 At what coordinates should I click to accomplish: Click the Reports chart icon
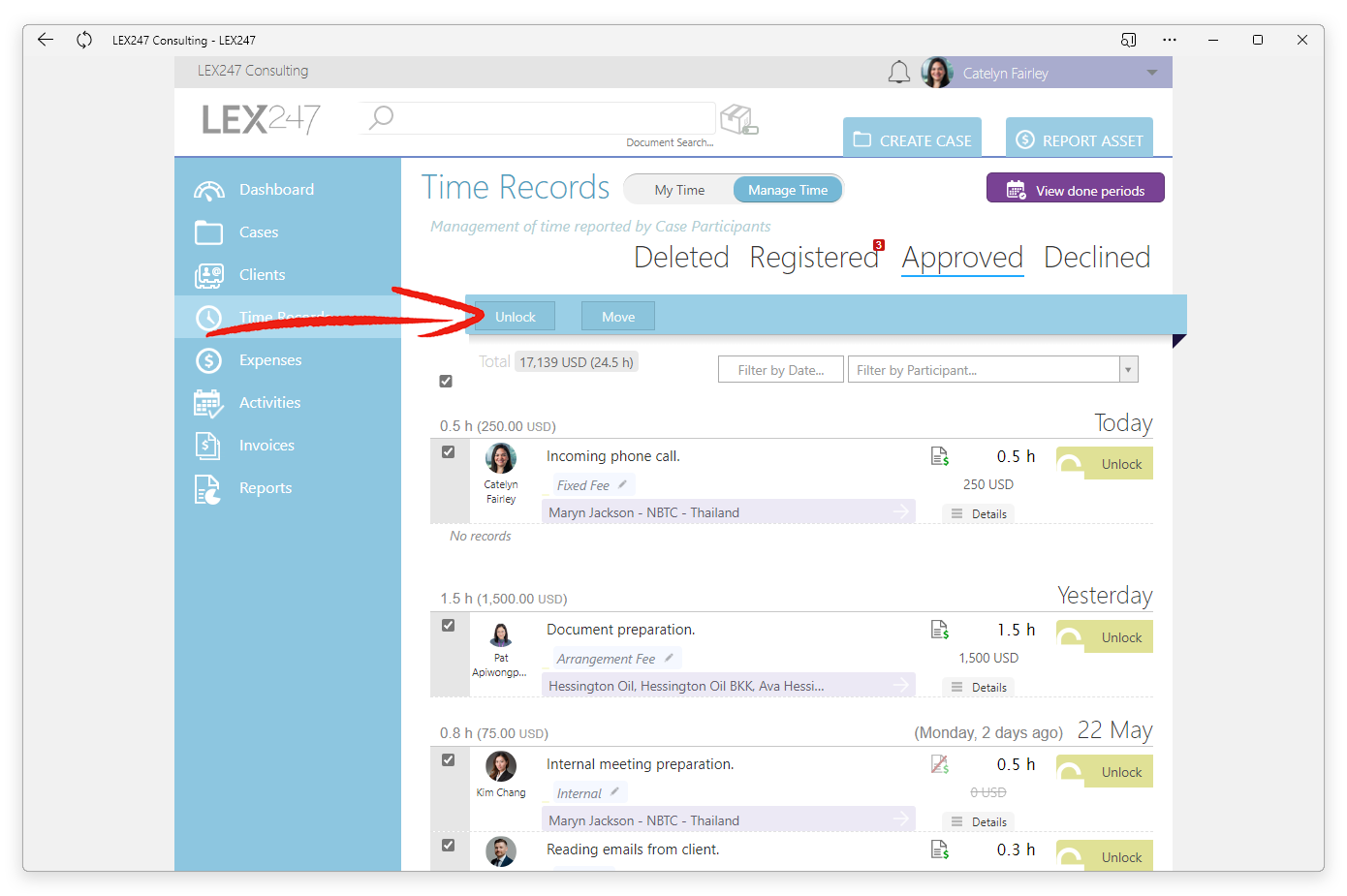(x=208, y=489)
